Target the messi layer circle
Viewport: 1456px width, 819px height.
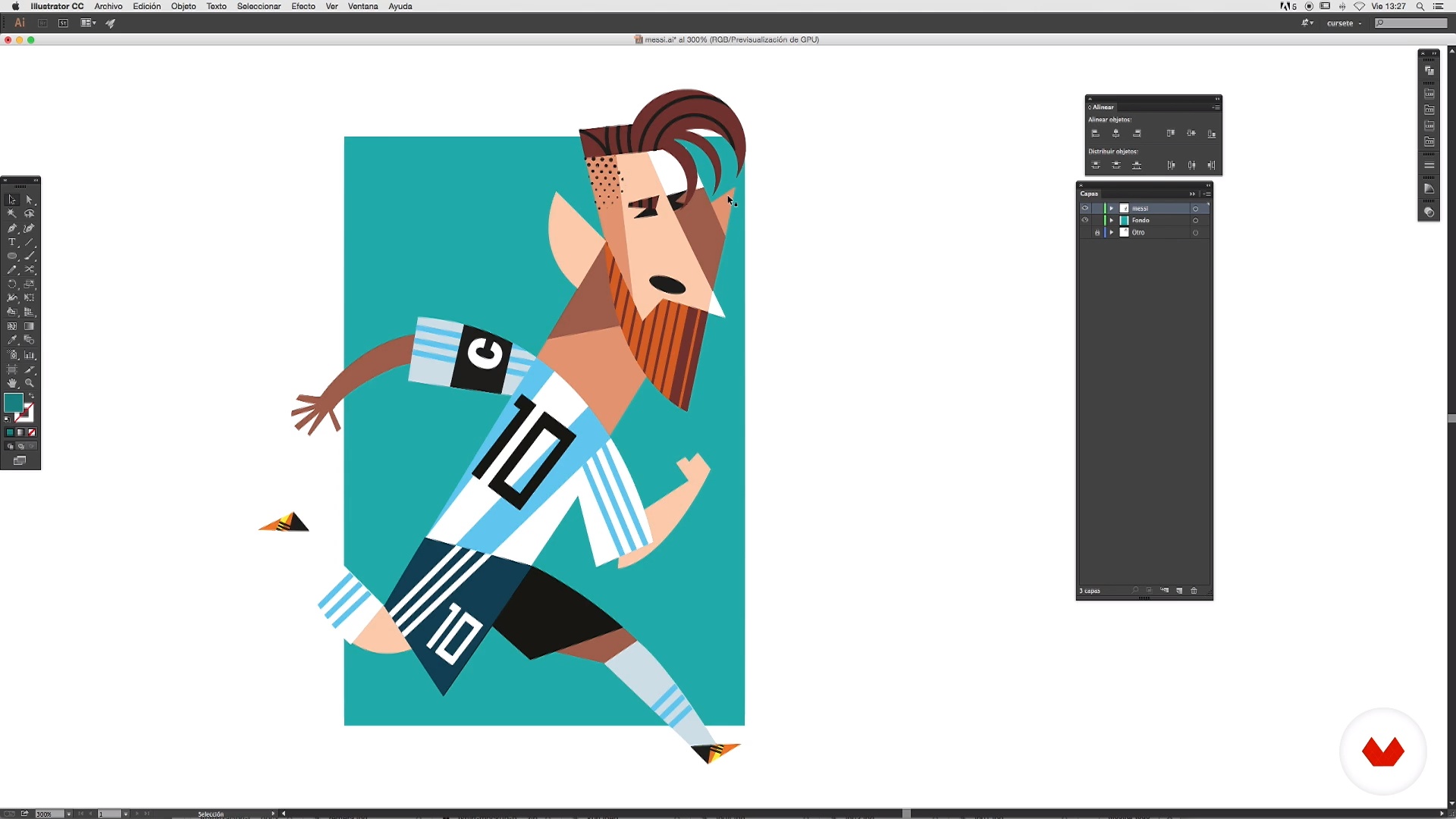pyautogui.click(x=1195, y=209)
